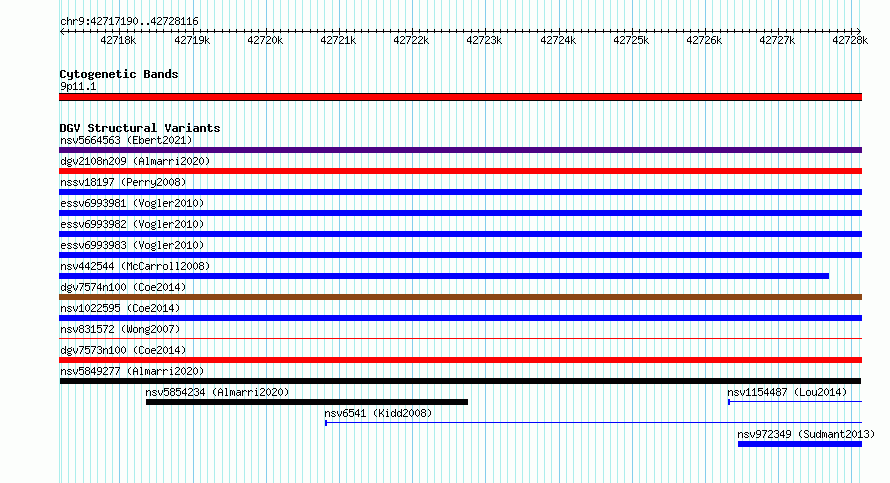This screenshot has height=483, width=890.
Task: Open the nsv831572 (Wong2007) label
Action: [120, 329]
